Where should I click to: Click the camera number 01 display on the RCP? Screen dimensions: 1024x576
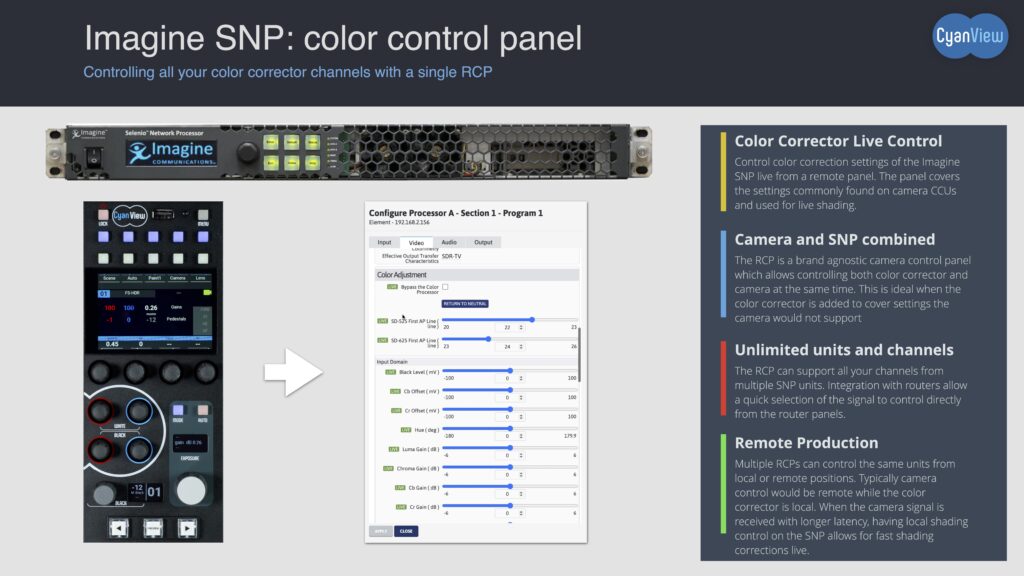pos(154,492)
